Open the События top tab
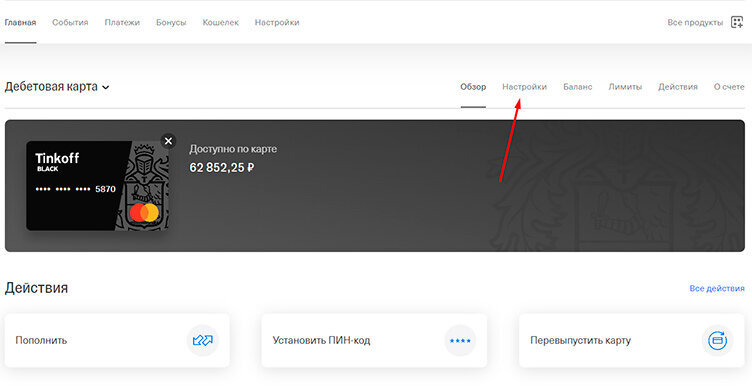752x392 pixels. tap(70, 23)
